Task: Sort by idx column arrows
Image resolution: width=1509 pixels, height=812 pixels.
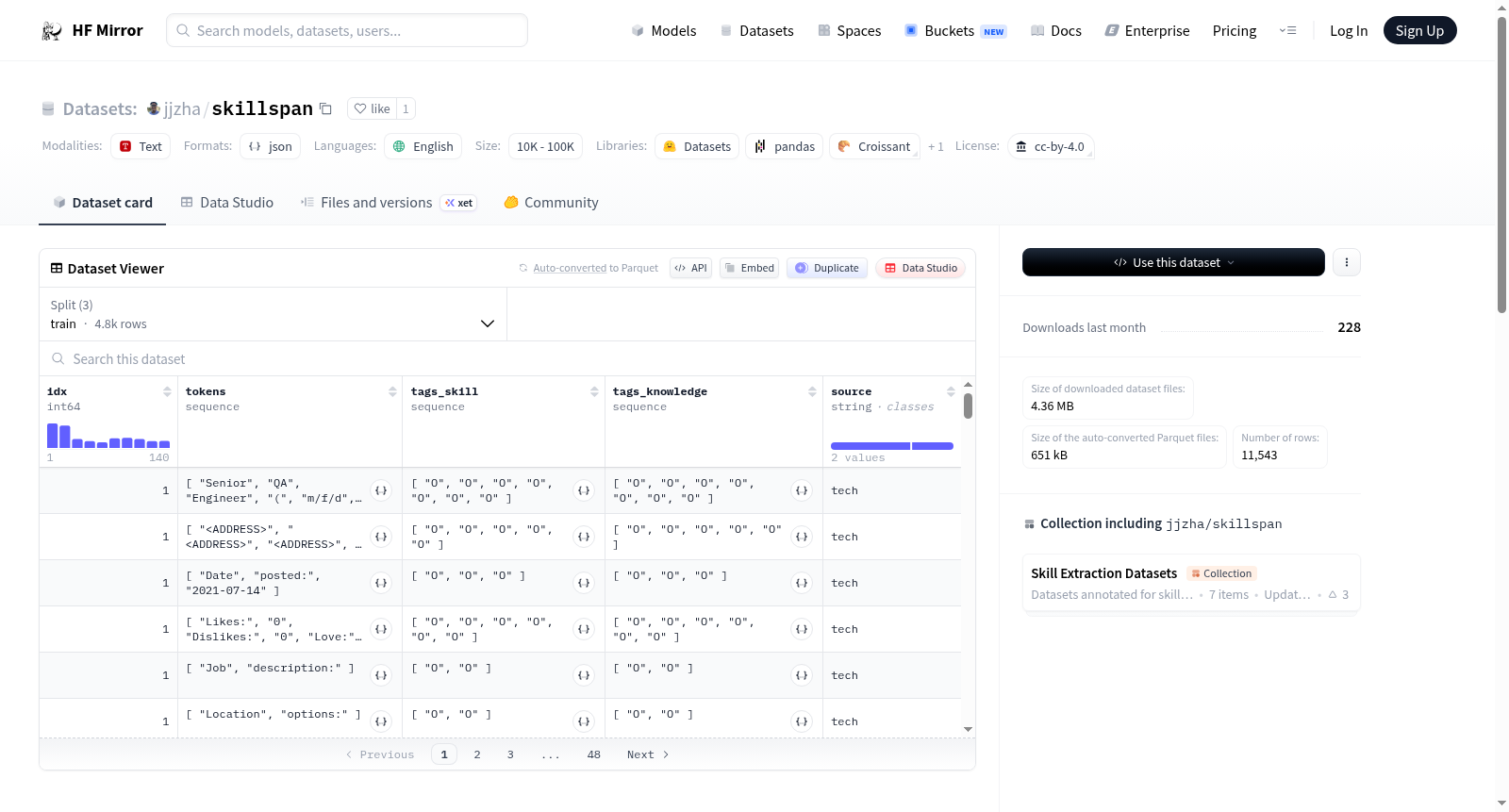Action: tap(167, 391)
